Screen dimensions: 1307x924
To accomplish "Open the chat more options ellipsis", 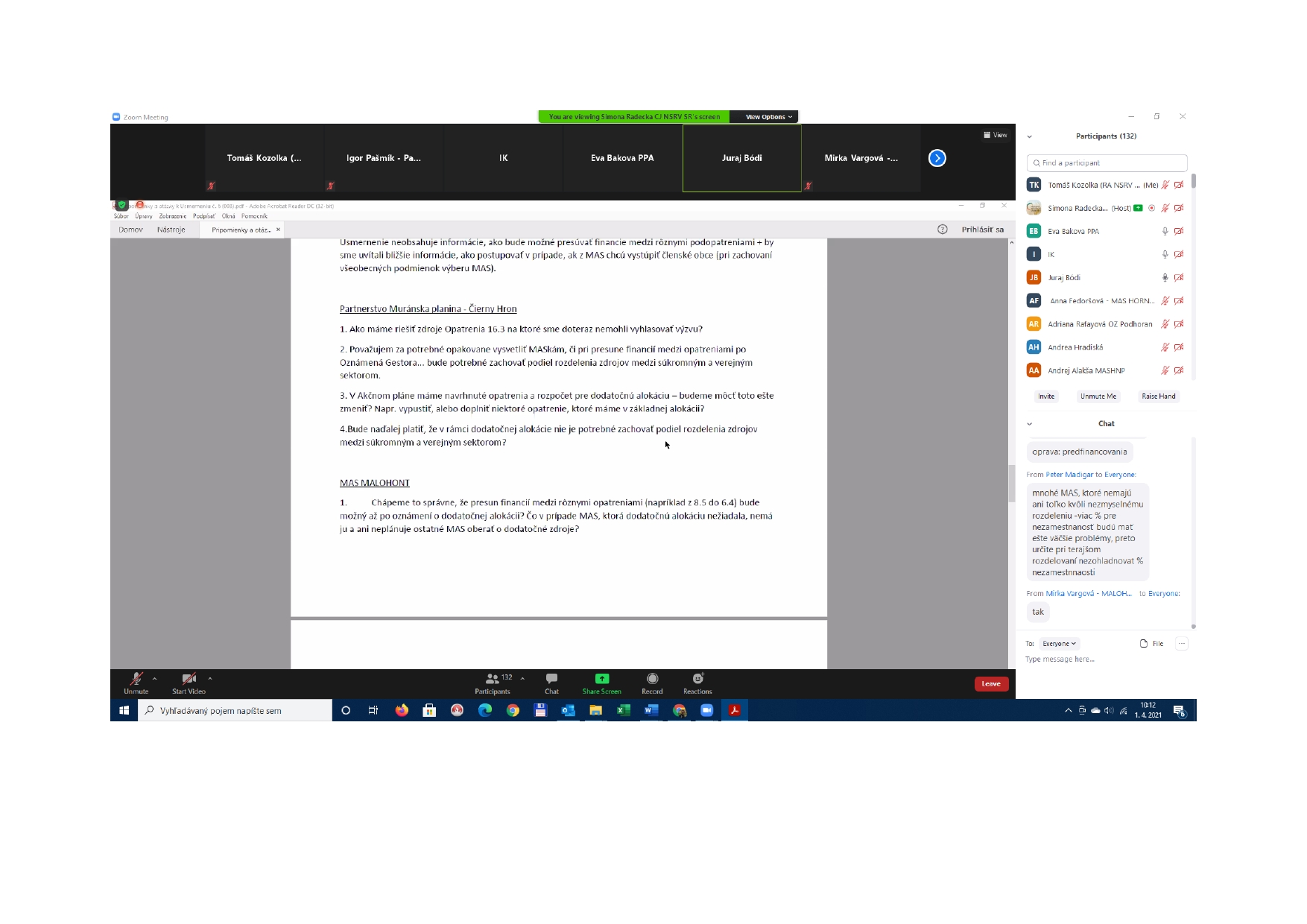I will coord(1182,644).
